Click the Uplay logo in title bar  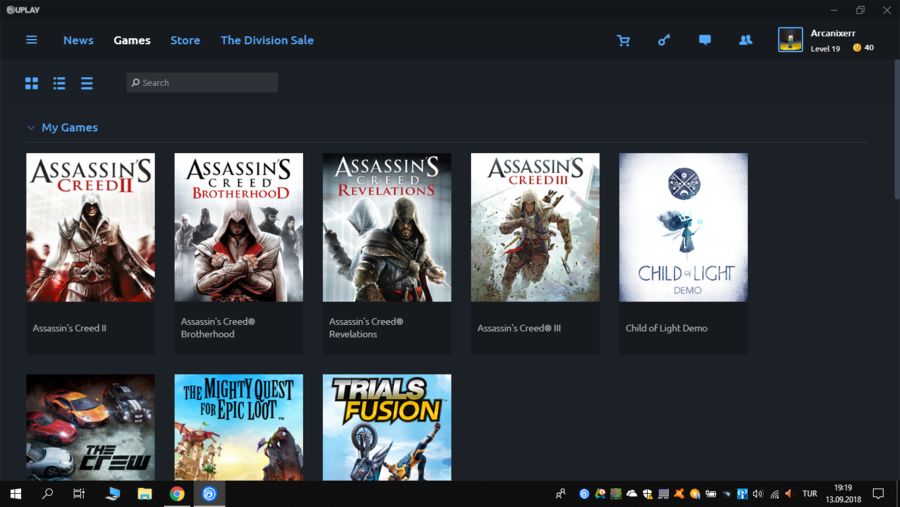tap(23, 10)
